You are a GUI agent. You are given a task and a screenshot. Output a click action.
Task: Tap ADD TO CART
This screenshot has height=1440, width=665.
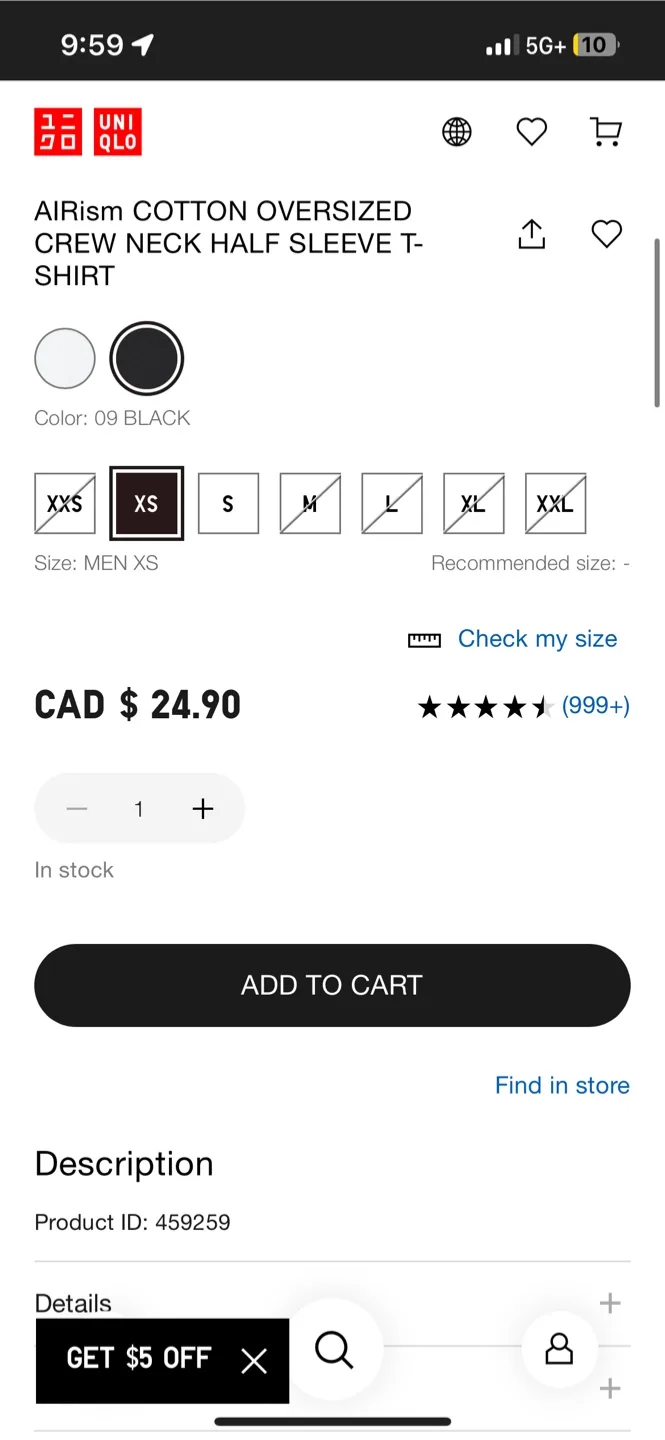tap(332, 985)
